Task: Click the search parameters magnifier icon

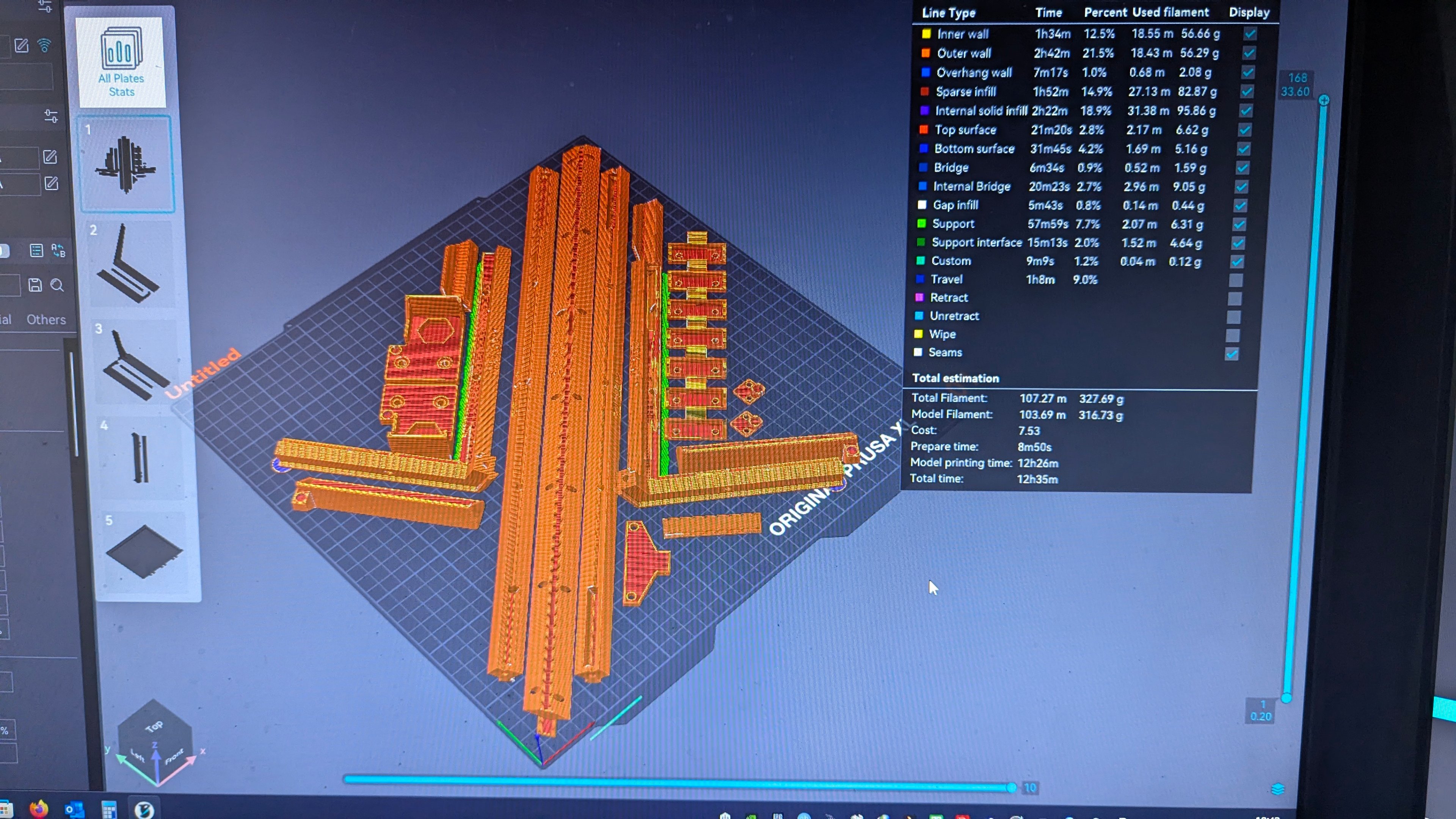Action: (x=57, y=285)
